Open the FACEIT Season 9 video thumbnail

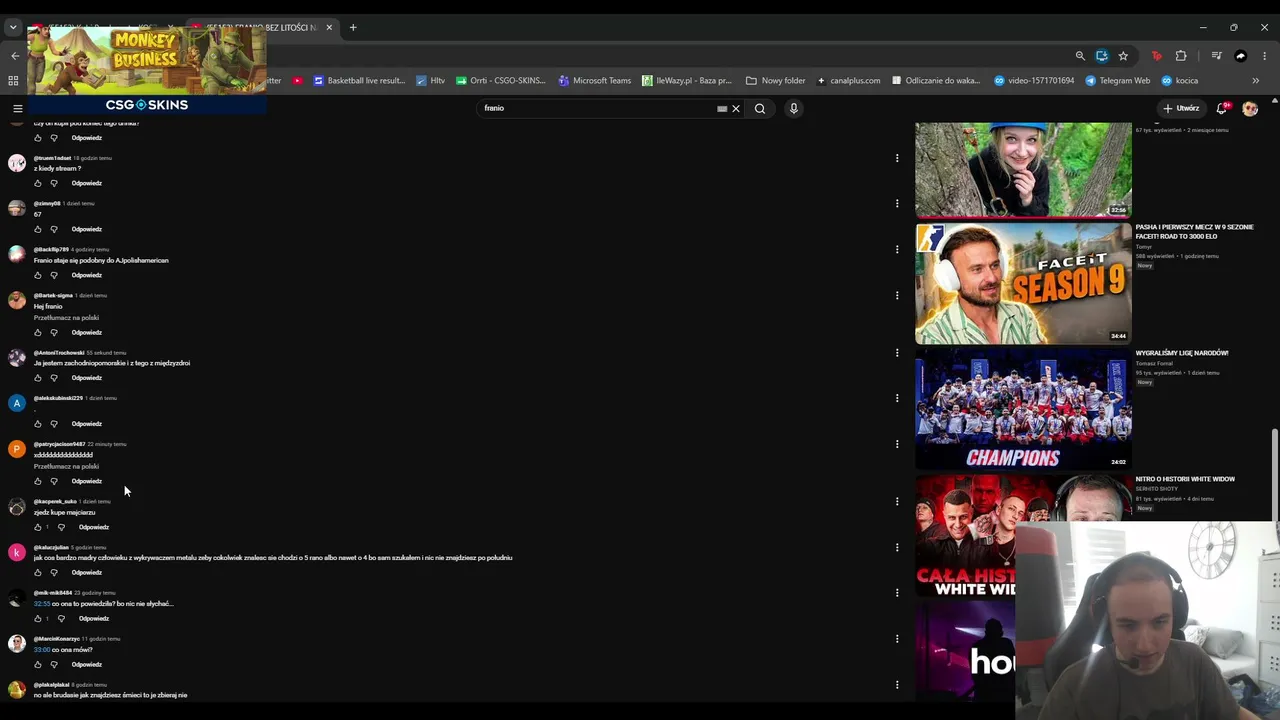pos(1023,283)
